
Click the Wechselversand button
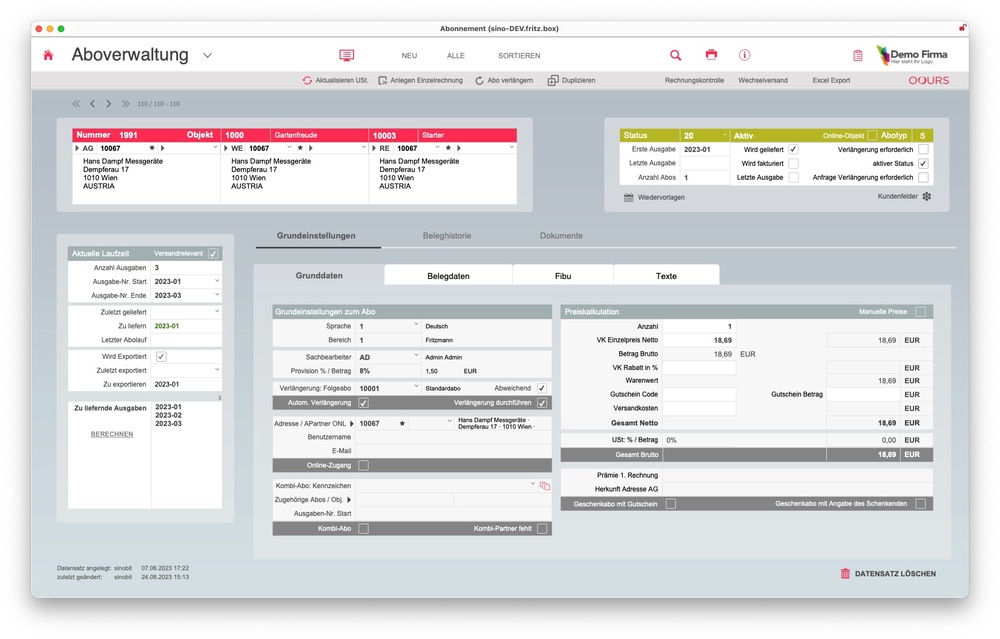pos(763,80)
